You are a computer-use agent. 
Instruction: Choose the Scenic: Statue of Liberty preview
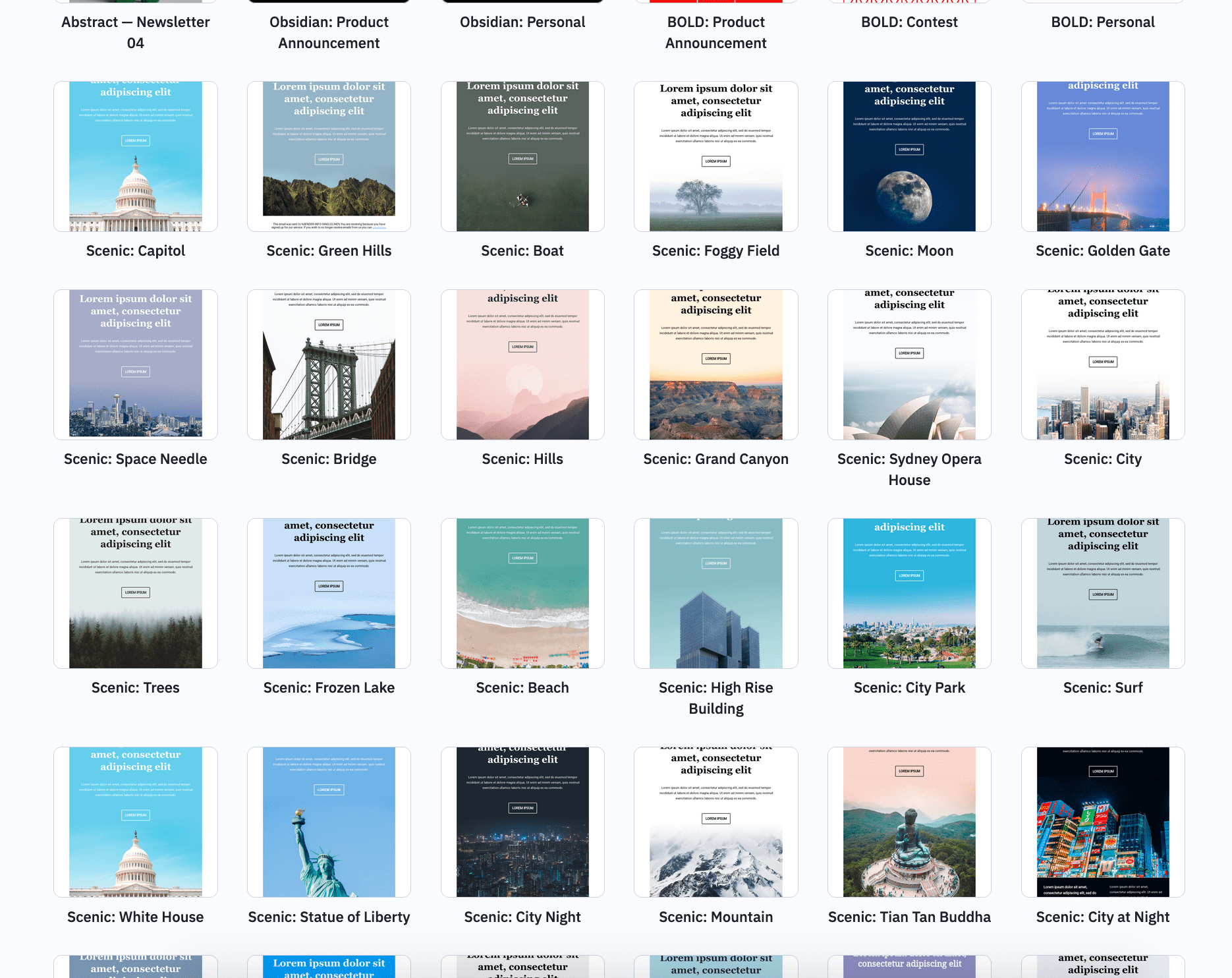329,822
